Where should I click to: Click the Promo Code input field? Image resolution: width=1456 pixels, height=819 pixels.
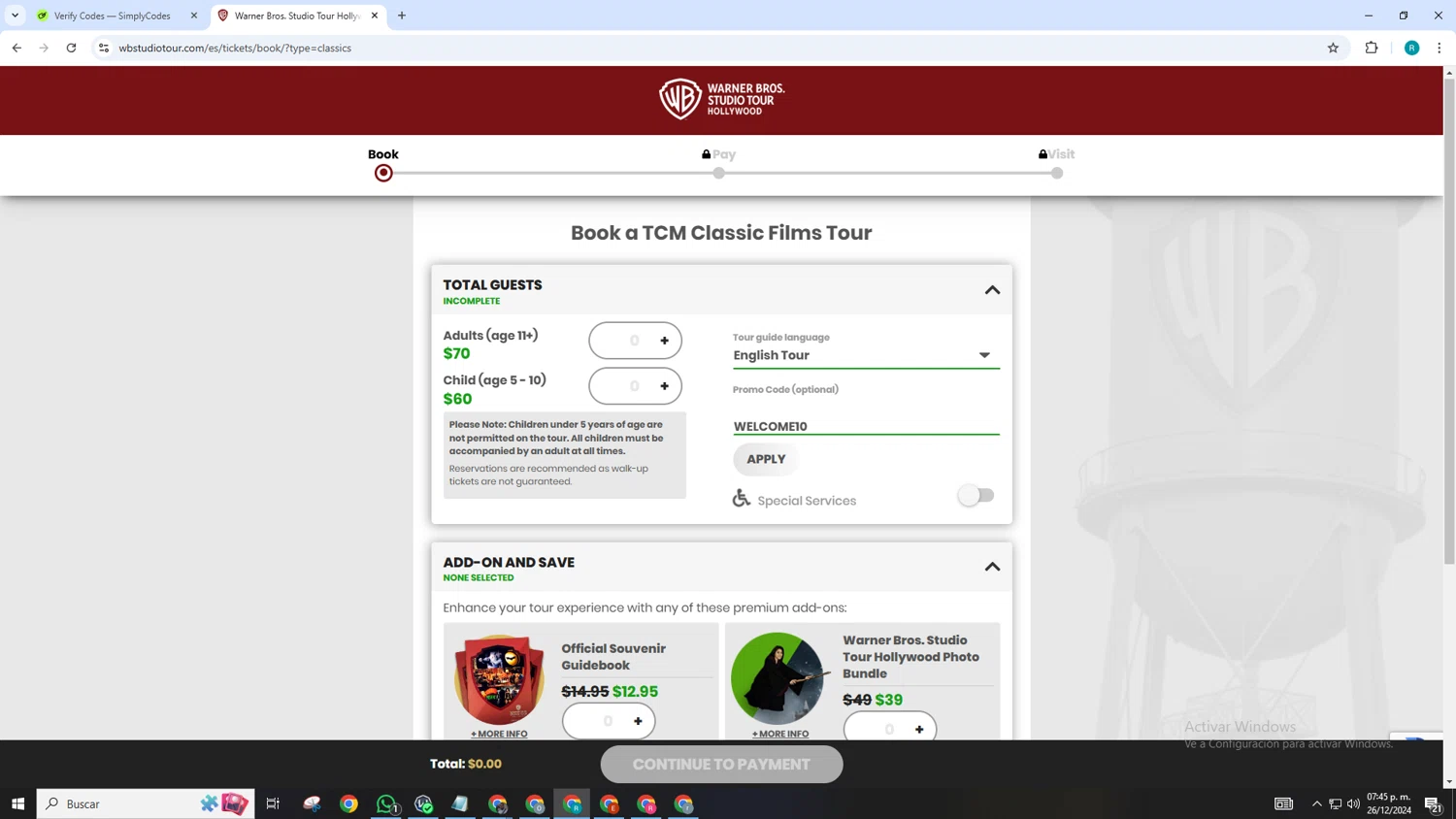click(866, 426)
